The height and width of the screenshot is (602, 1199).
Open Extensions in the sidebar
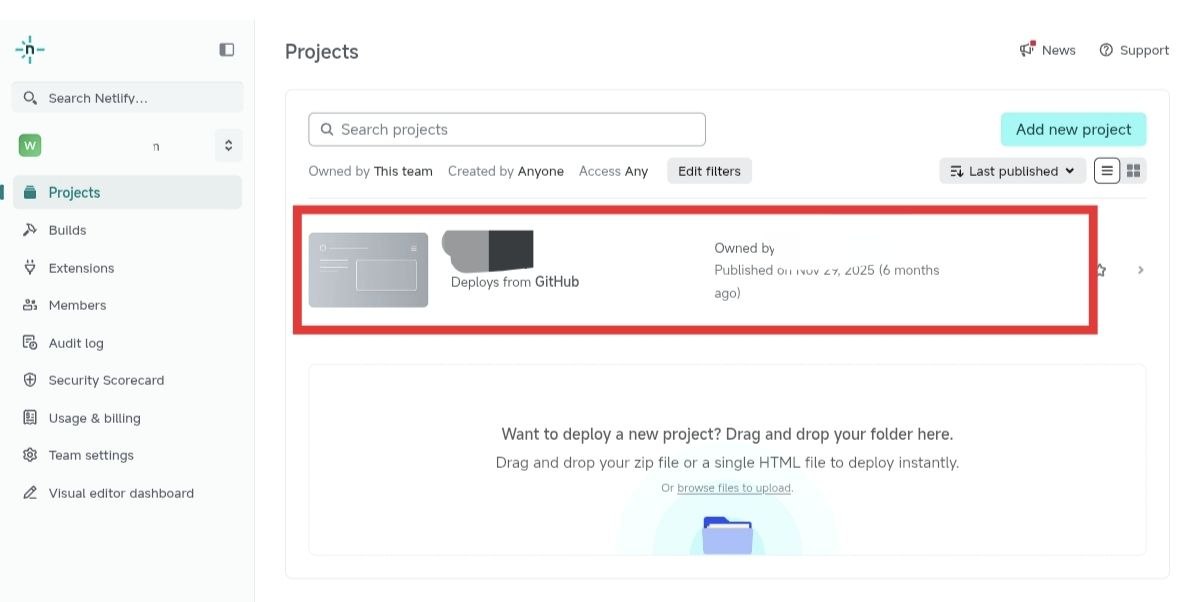pos(81,268)
